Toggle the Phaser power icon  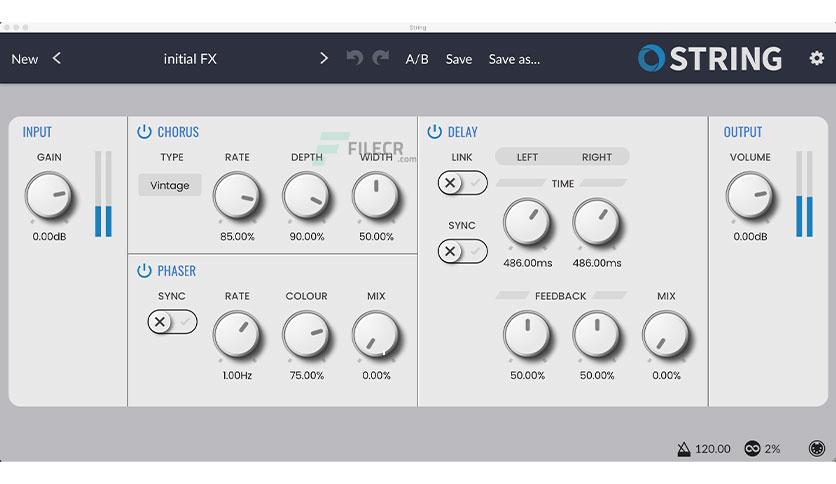[144, 271]
